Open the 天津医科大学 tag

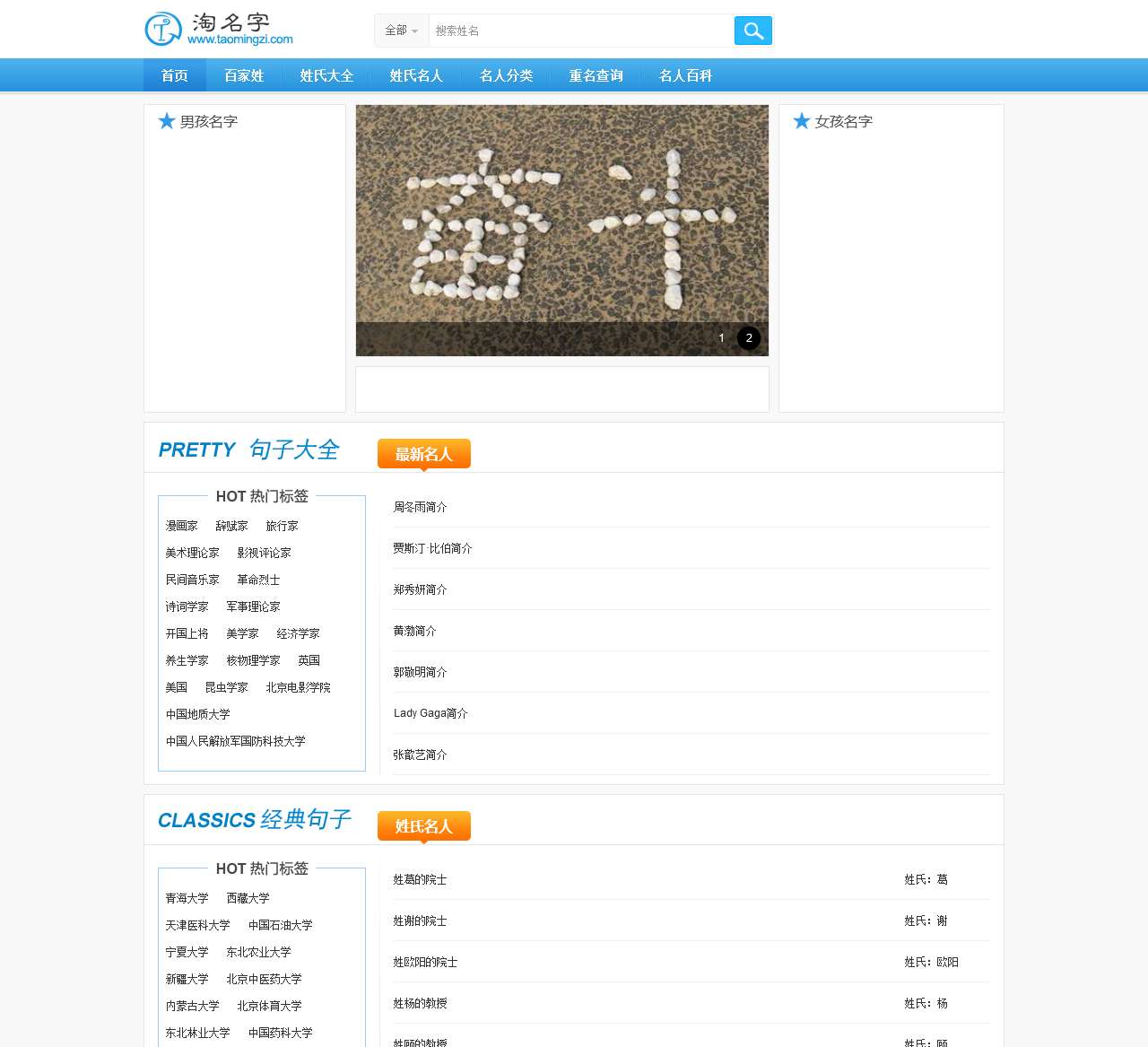point(198,925)
